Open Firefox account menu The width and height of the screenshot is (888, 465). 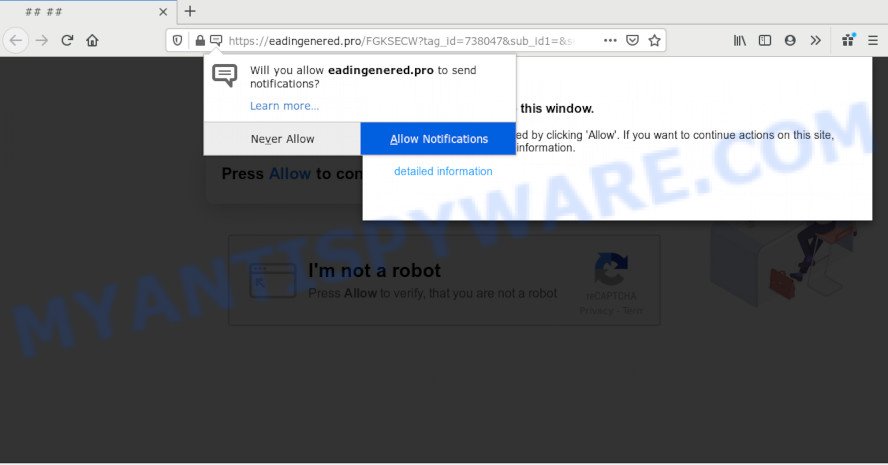point(790,41)
